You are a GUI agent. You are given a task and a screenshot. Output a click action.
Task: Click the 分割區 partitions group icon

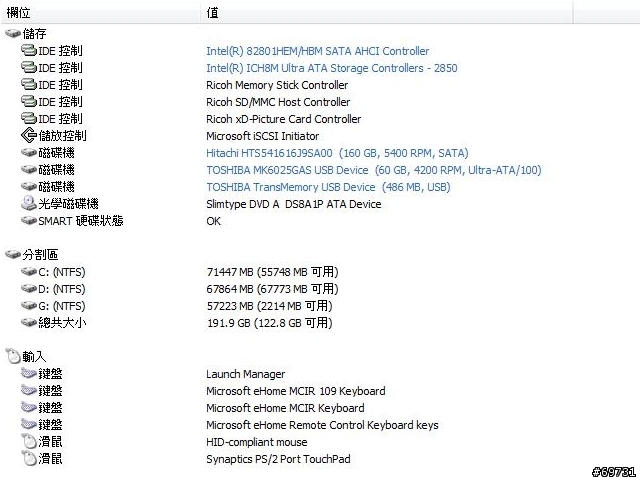[13, 254]
